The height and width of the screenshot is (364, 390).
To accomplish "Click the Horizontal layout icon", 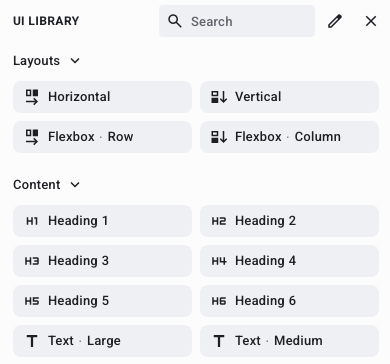I will coord(32,97).
